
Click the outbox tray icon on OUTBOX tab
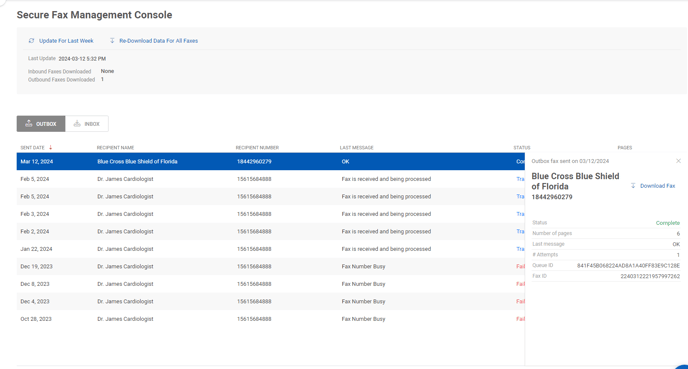click(x=29, y=124)
